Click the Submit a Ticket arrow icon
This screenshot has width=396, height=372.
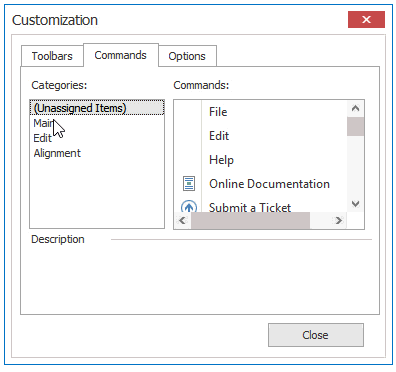(189, 207)
